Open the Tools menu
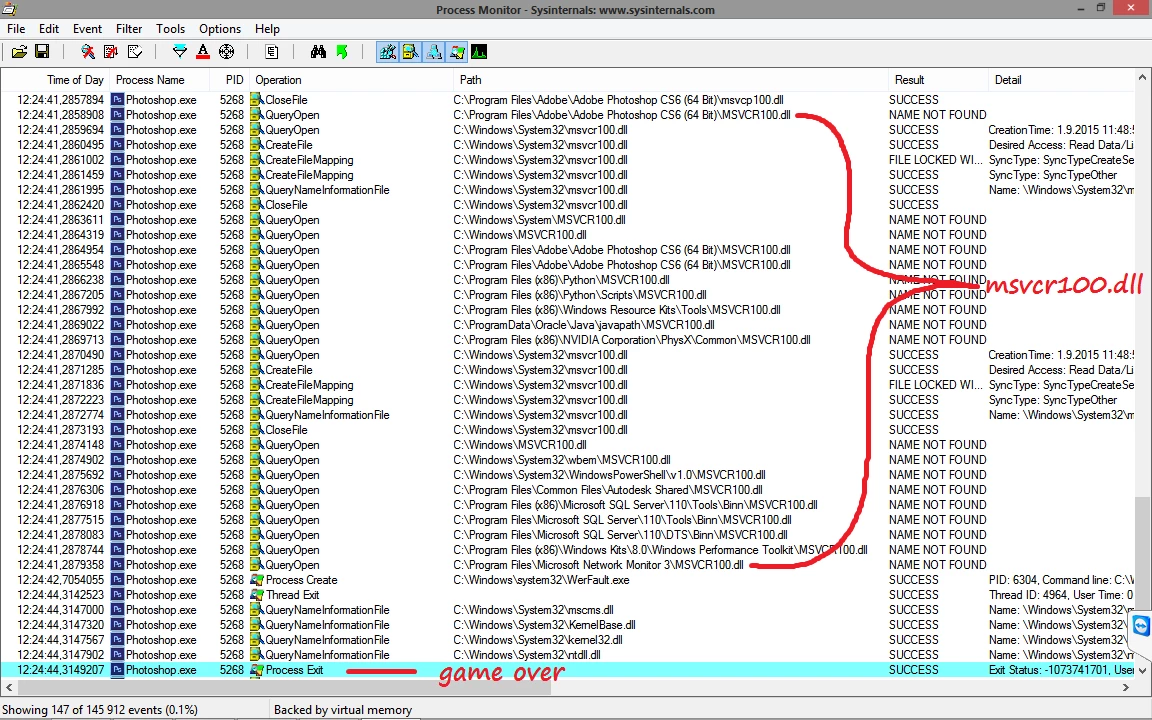 170,29
